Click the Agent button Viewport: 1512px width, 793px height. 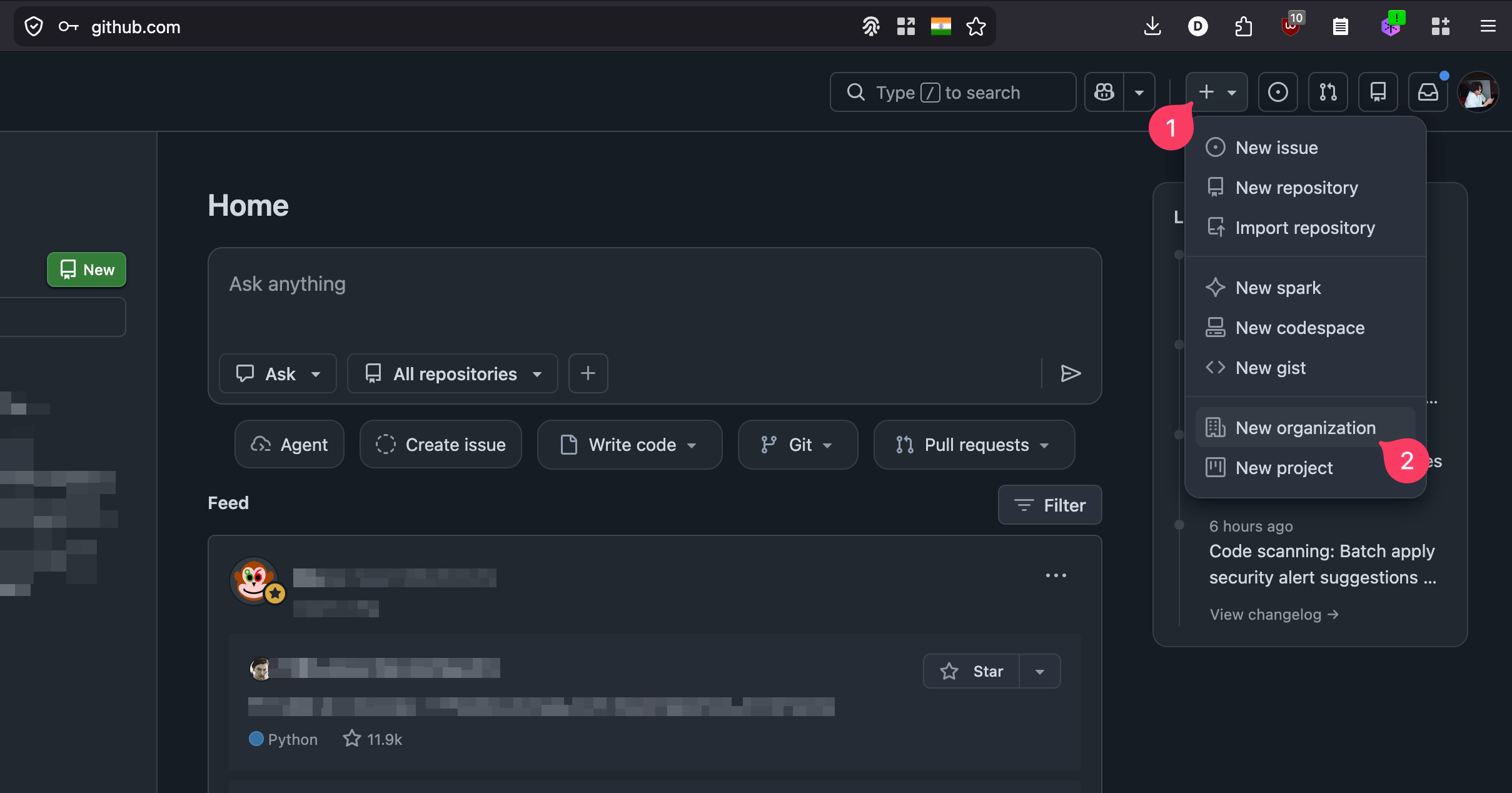[289, 445]
